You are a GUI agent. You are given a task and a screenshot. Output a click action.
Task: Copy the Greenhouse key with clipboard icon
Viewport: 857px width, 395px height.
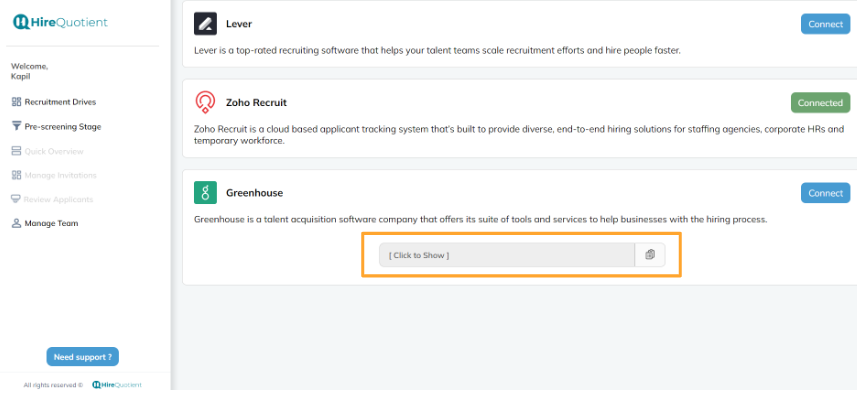coord(650,255)
